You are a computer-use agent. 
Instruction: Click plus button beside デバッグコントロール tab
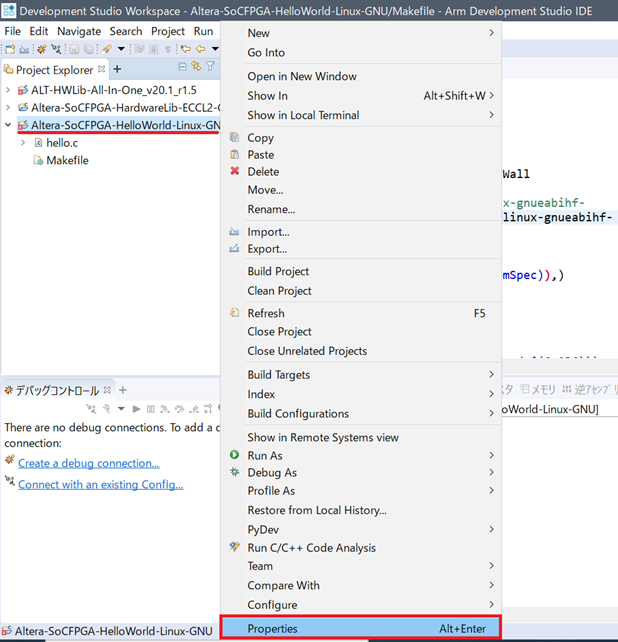pyautogui.click(x=123, y=390)
